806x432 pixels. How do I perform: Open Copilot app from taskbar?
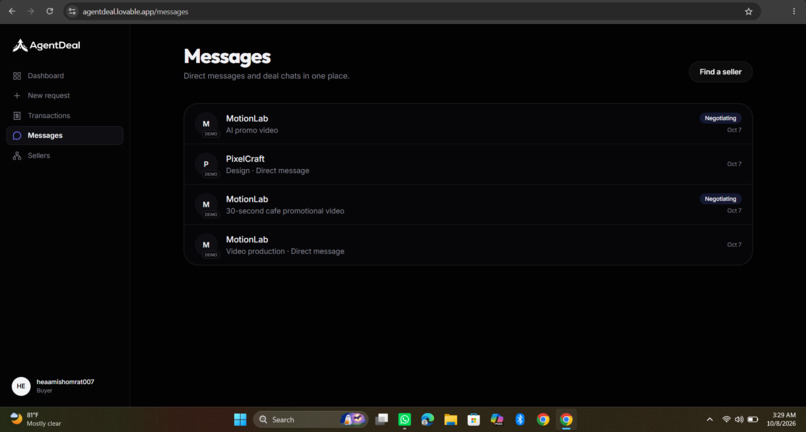(x=497, y=420)
